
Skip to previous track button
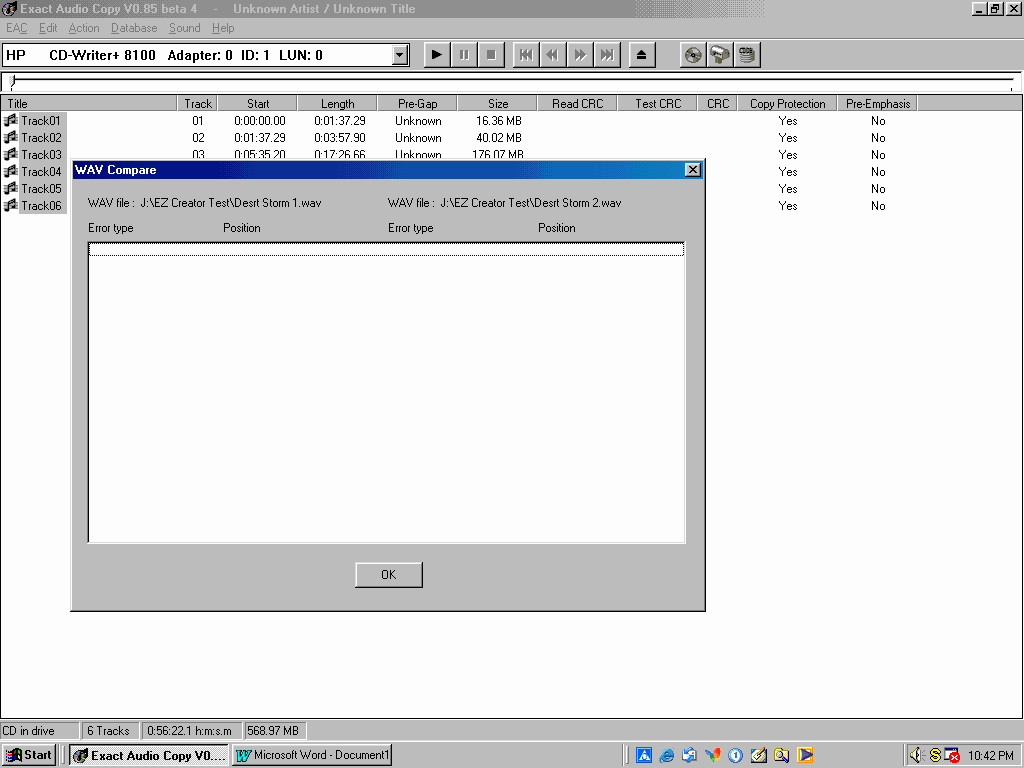click(x=526, y=55)
